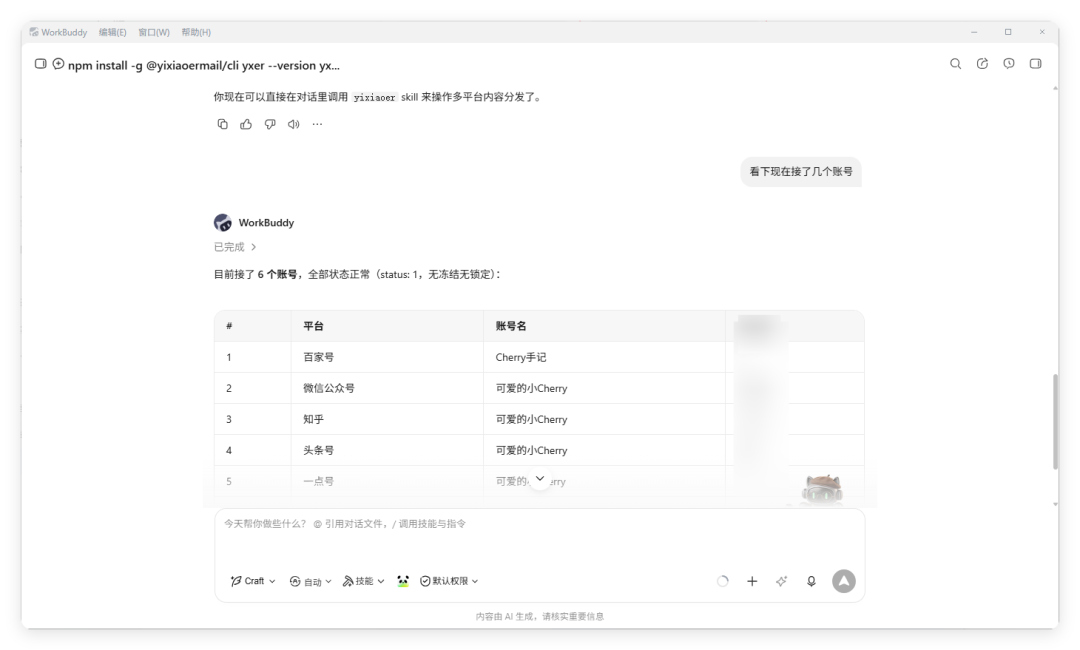
Task: Open the 自动 model dropdown
Action: click(x=311, y=581)
